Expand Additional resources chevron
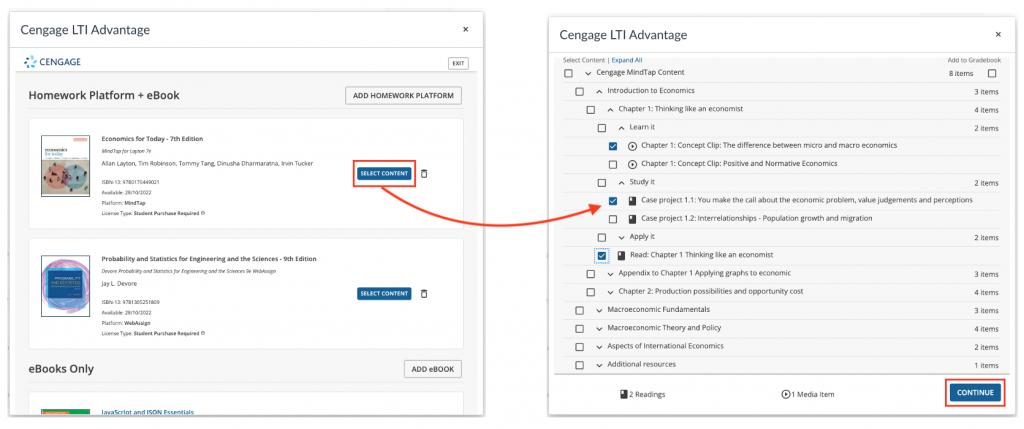Screen dimensions: 1024x429 [x=599, y=365]
